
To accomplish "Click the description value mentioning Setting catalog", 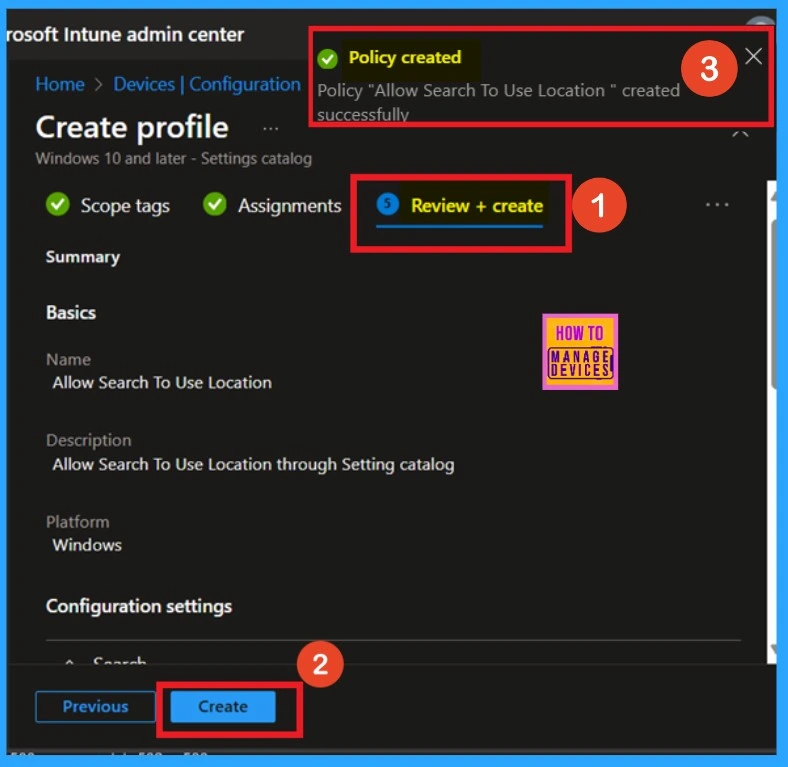I will pos(253,464).
